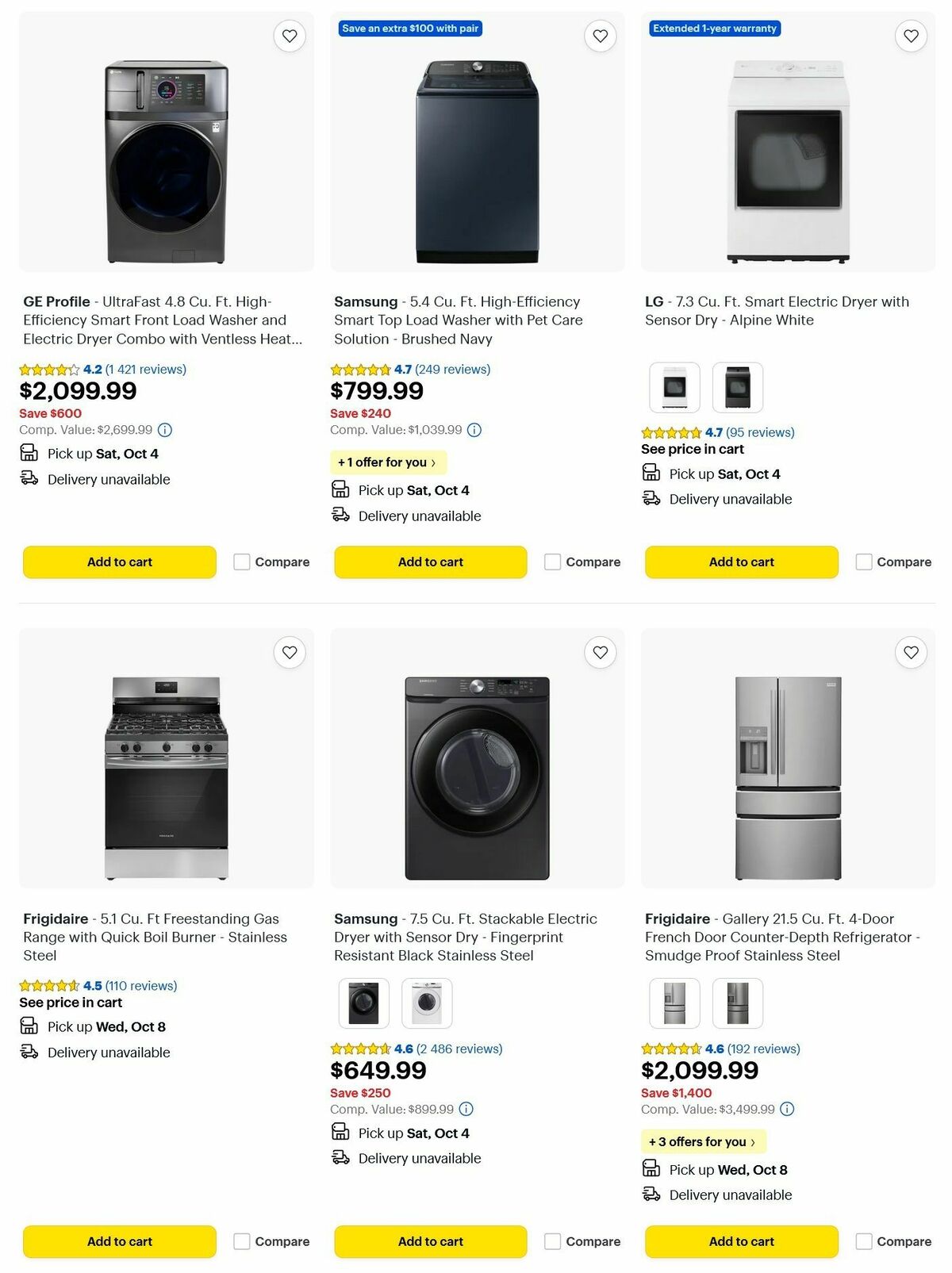
Task: Click the heart icon on the Samsung top load washer
Action: [x=600, y=36]
